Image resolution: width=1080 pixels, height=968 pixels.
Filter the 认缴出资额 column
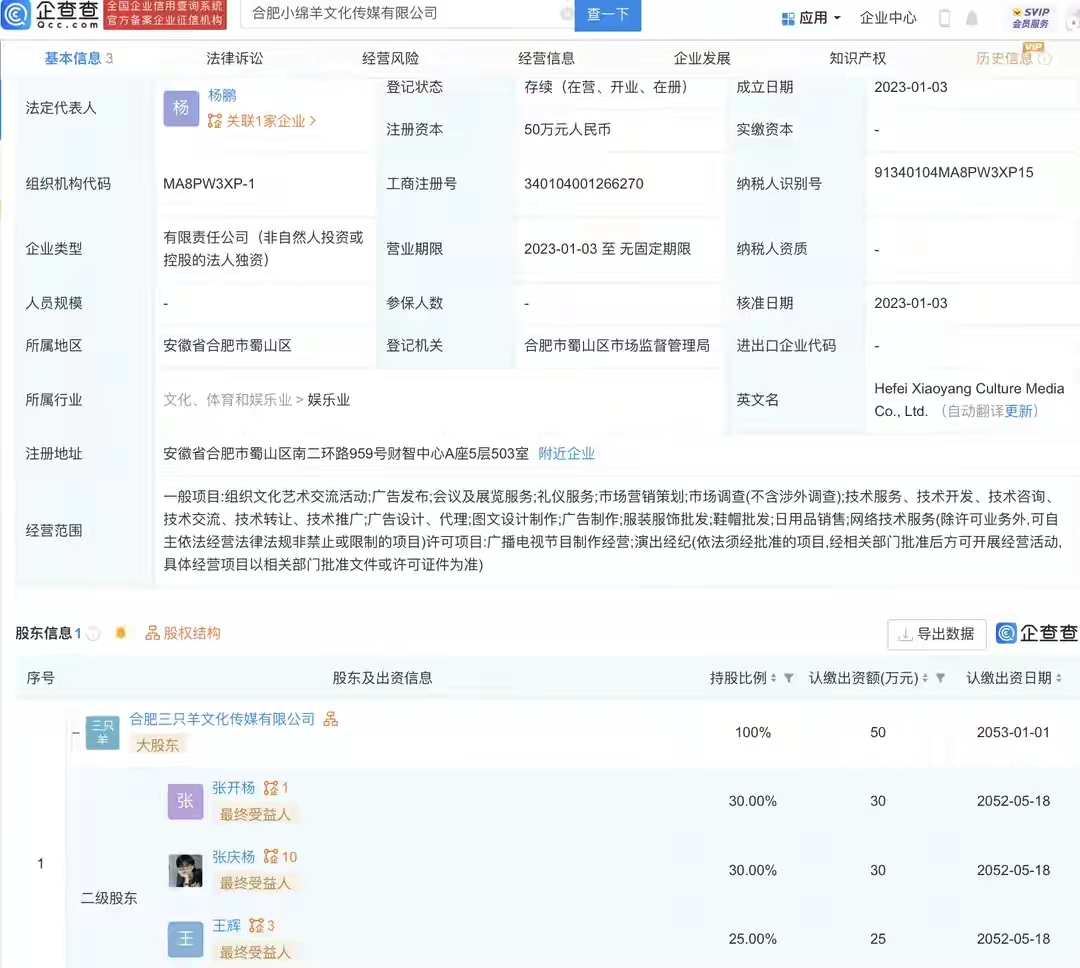tap(940, 678)
